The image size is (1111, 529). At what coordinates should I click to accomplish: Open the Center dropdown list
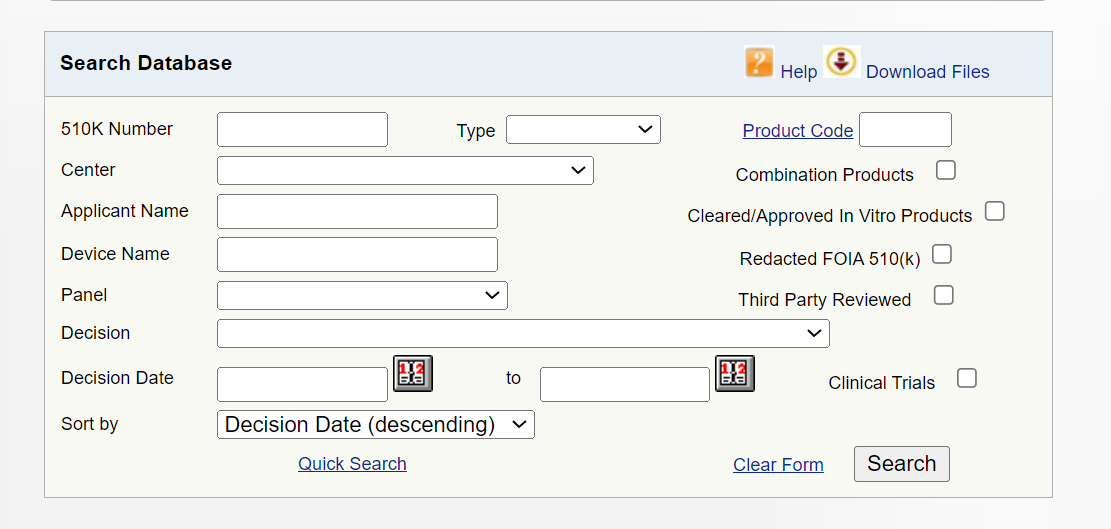tap(405, 171)
